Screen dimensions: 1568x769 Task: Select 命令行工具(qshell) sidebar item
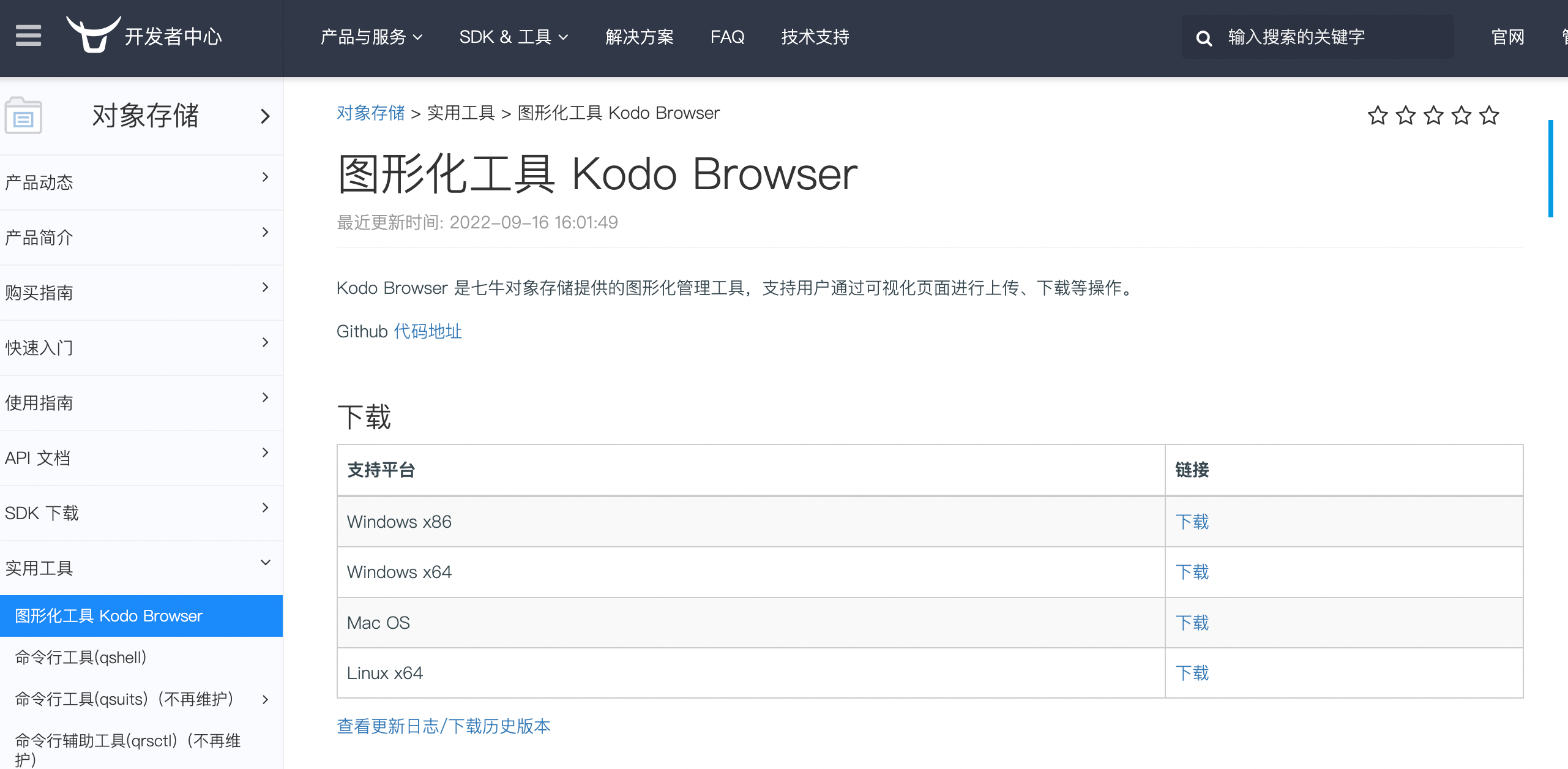click(x=141, y=658)
